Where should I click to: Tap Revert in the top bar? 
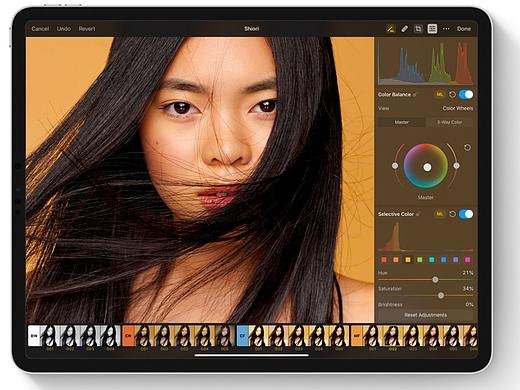tap(87, 29)
